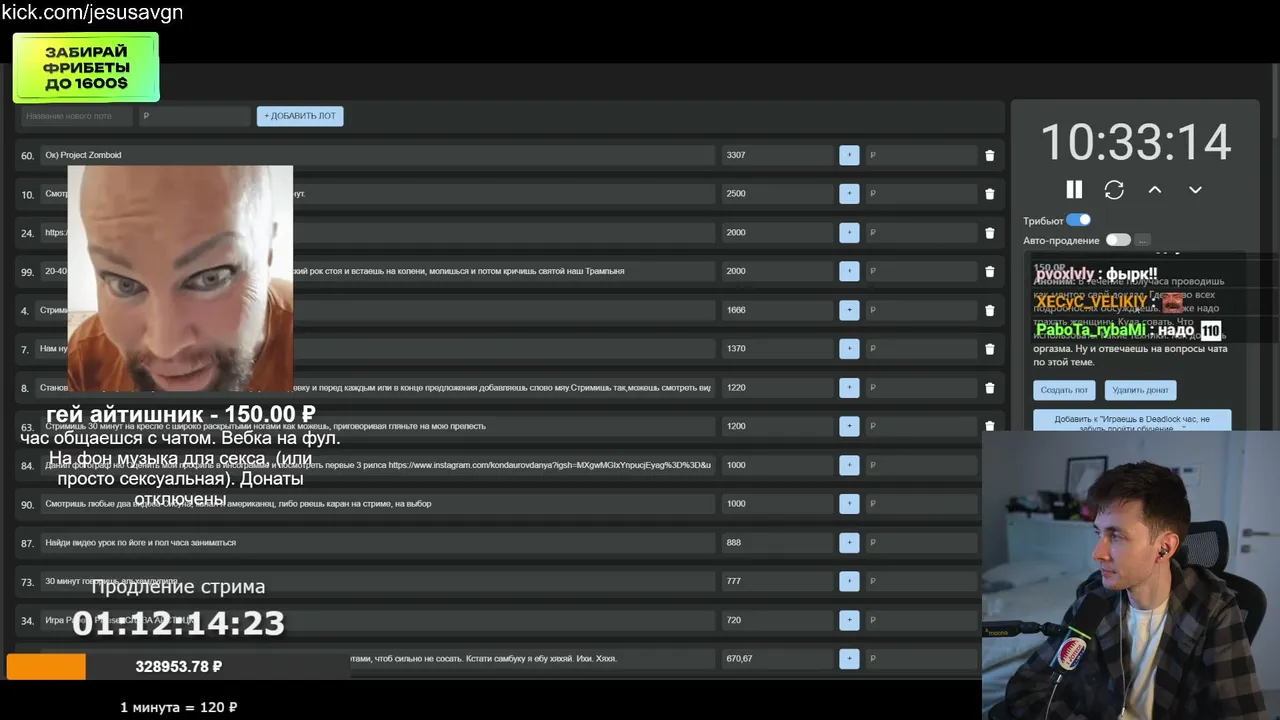Edit lot 63 armchair stream description
This screenshot has width=1280, height=720.
378,426
